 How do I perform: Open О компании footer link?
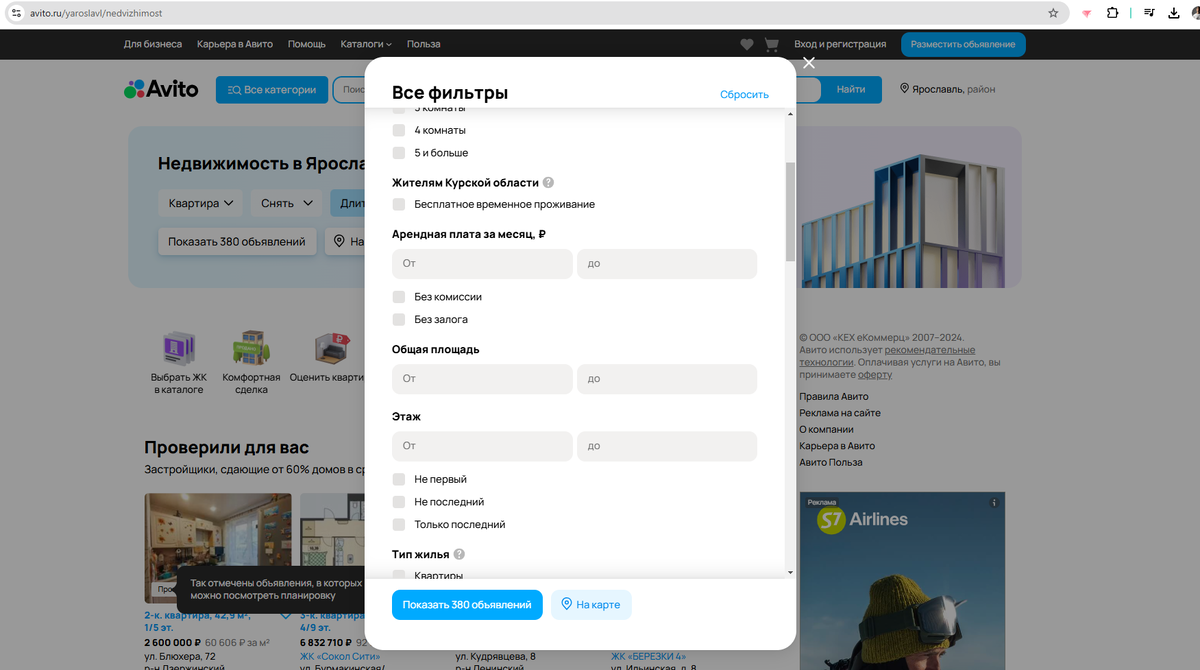pos(826,429)
